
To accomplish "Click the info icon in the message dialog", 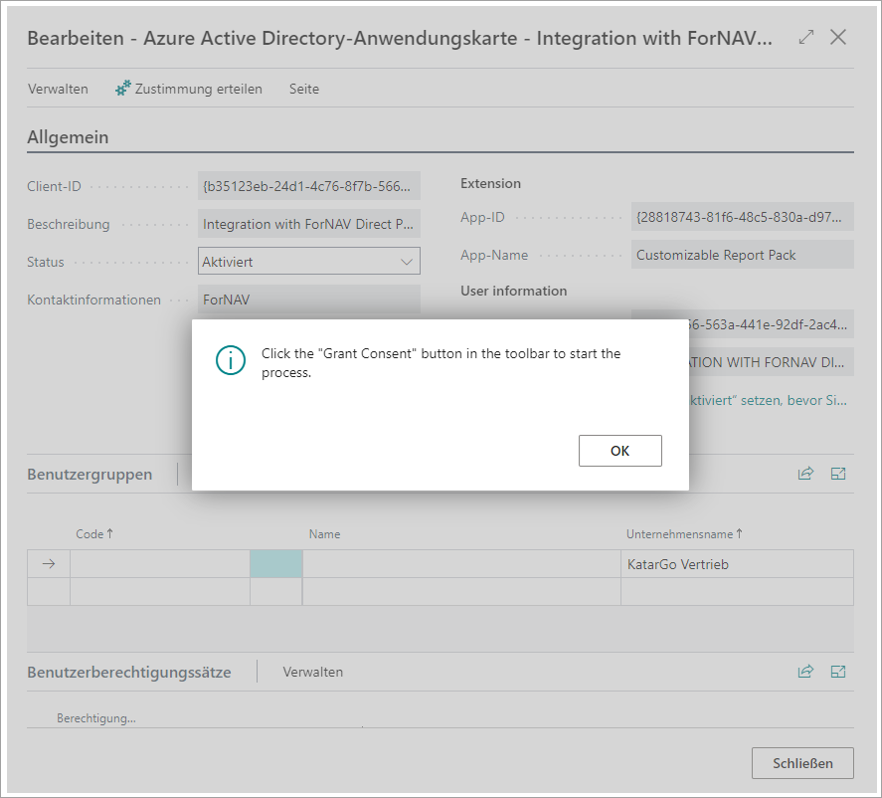I will click(231, 360).
